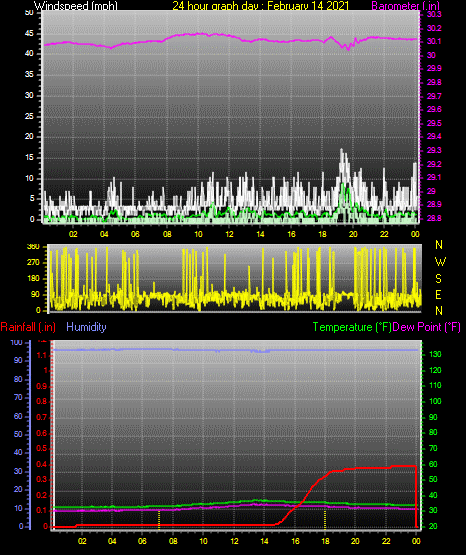466x555 pixels.
Task: Click barometer axis value 29.5
Action: click(434, 123)
